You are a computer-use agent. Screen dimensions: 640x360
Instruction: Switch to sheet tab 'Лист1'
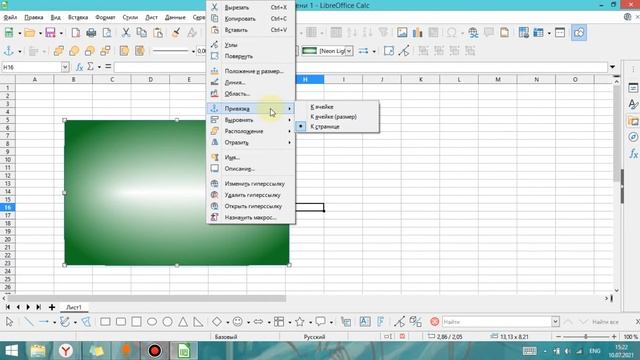(x=74, y=307)
